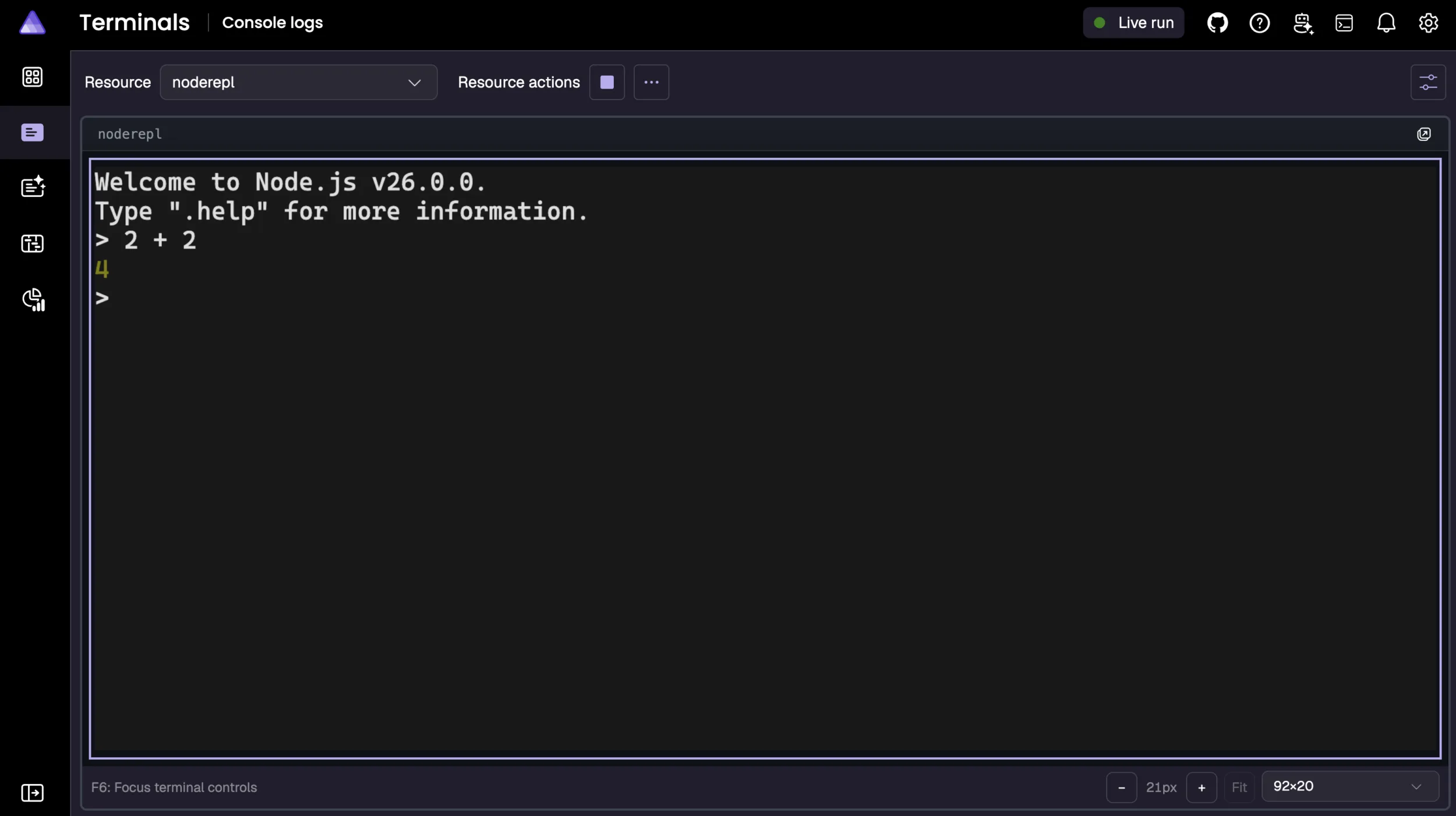Image resolution: width=1456 pixels, height=816 pixels.
Task: Open the terminal window icon in header
Action: pos(1344,23)
